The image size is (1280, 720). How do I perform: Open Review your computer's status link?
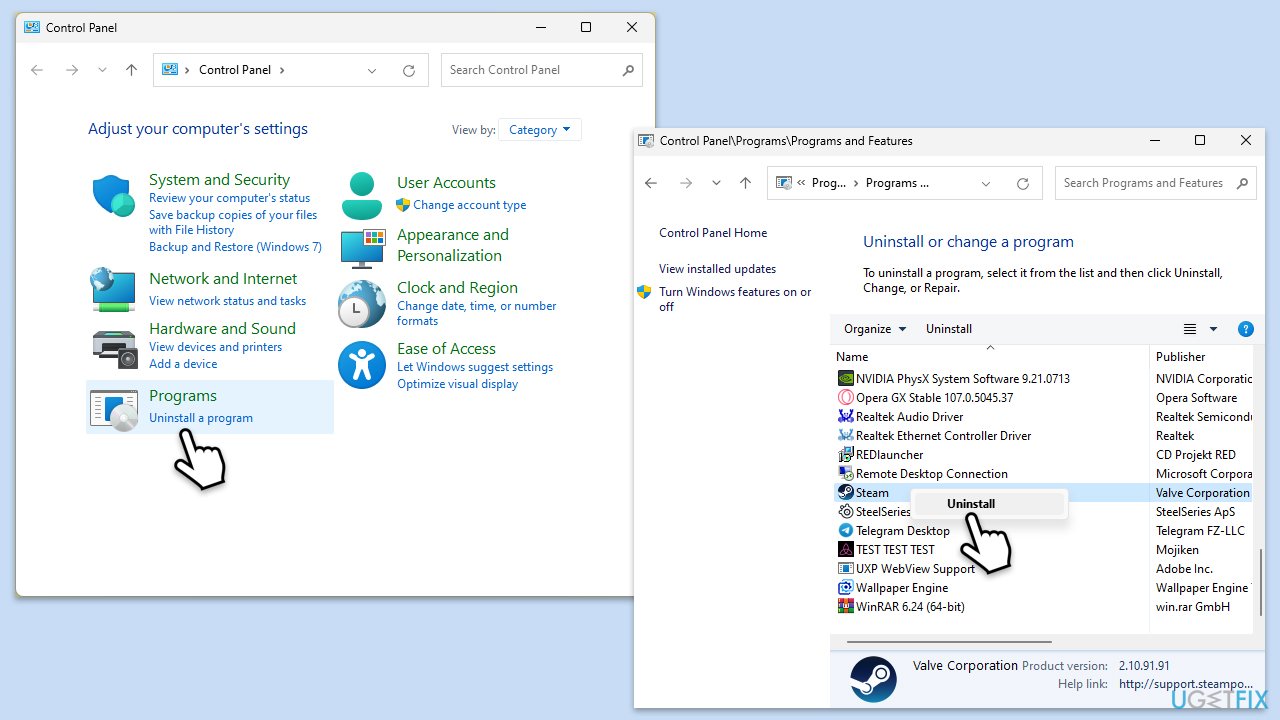coord(230,198)
